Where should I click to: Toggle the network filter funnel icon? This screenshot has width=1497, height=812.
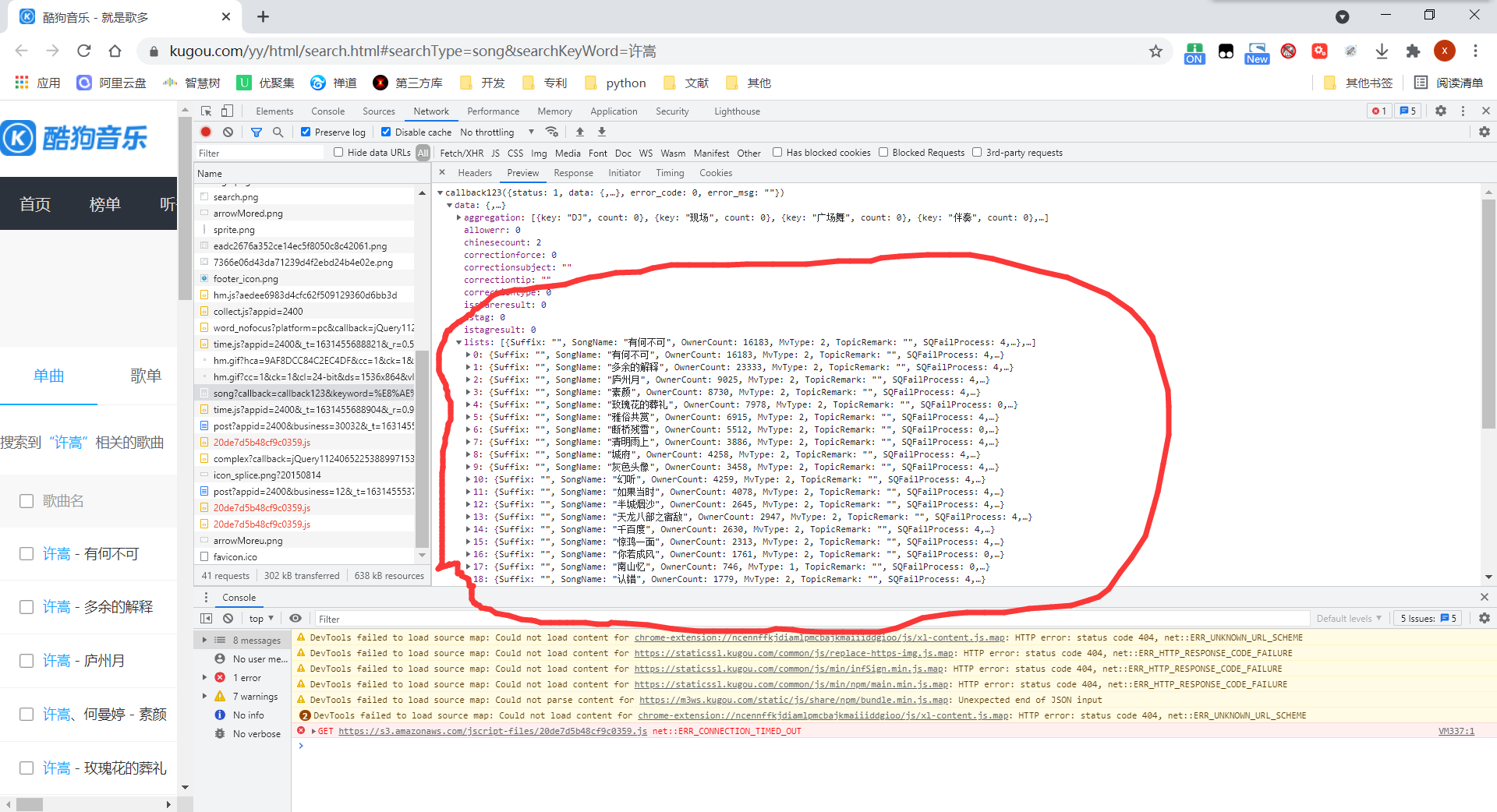pyautogui.click(x=256, y=132)
